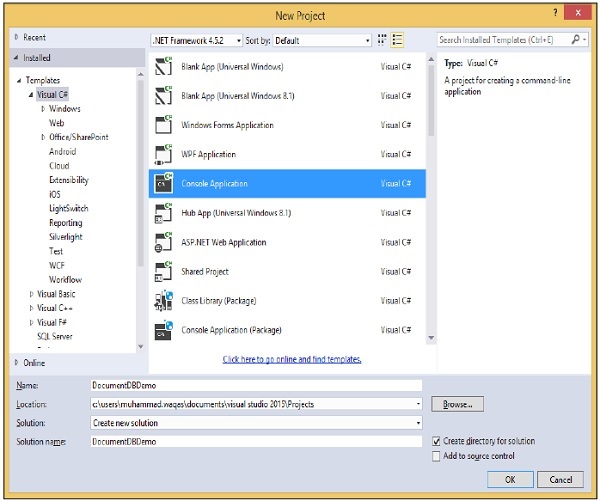Viewport: 600px width, 501px height.
Task: Enable Add to source control checkbox
Action: [436, 456]
